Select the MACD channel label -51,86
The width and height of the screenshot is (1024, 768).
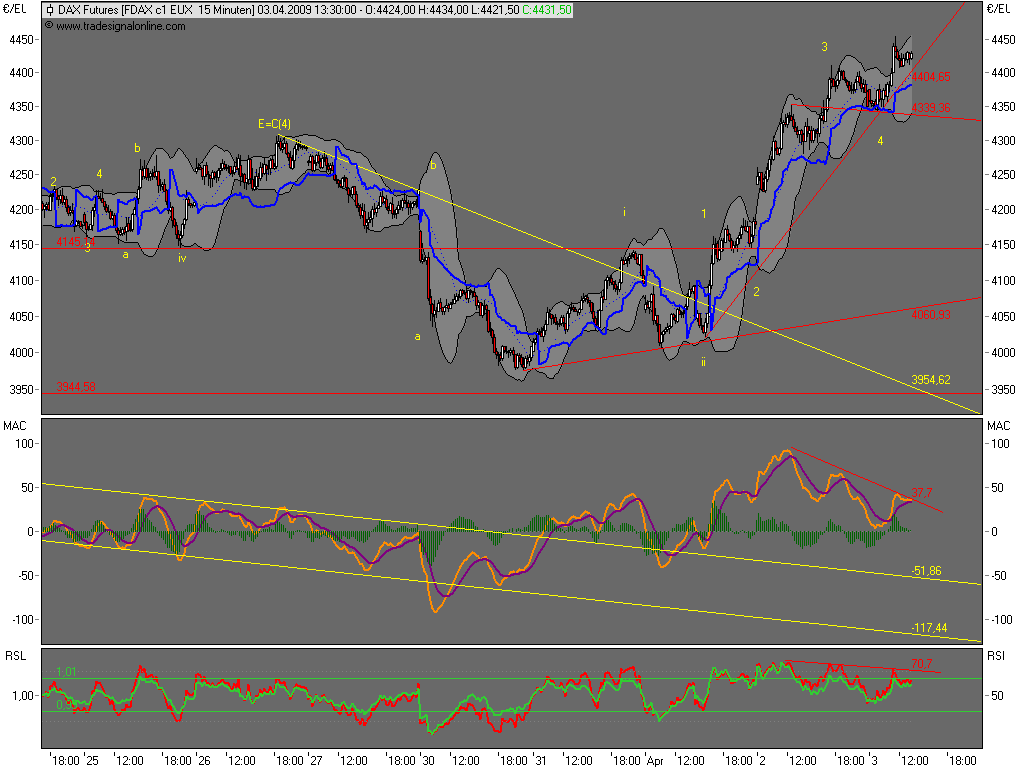pos(926,571)
